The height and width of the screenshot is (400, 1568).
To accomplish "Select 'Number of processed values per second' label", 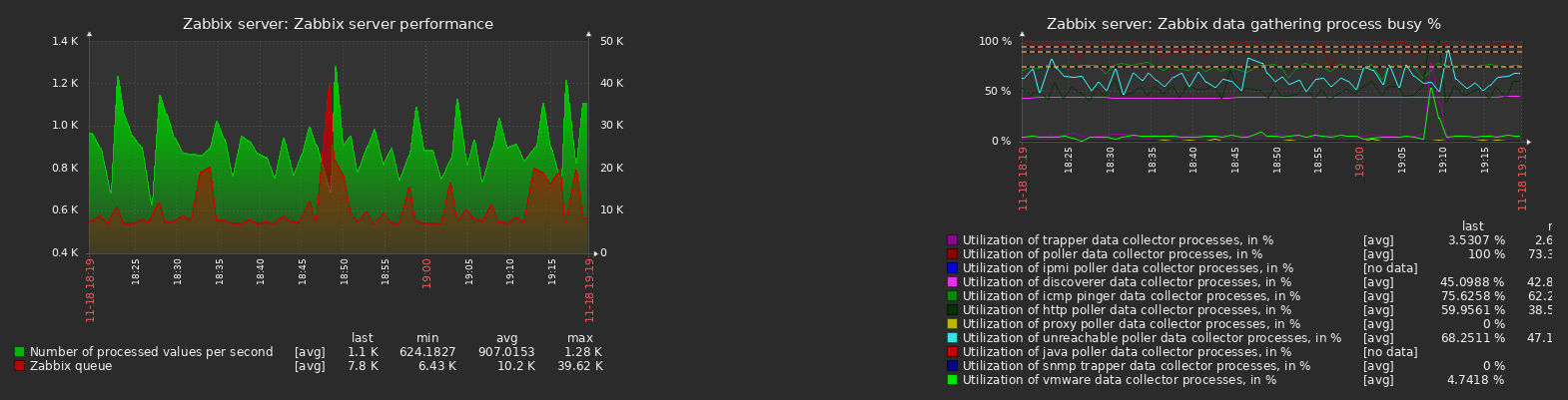I will coord(151,352).
